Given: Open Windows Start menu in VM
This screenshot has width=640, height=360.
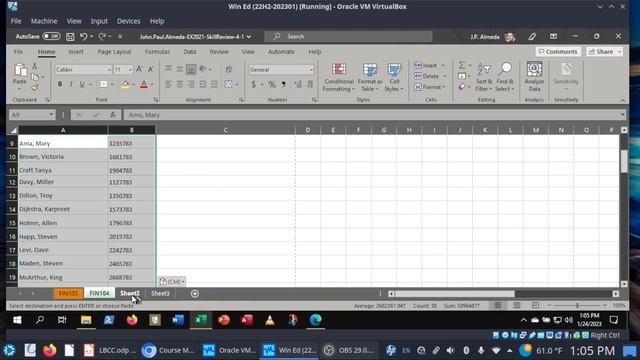Looking at the screenshot, I should (x=17, y=320).
